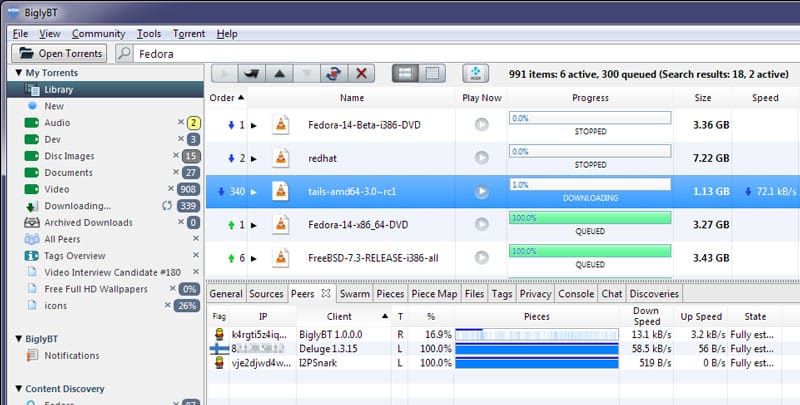
Task: Click the Downloading... sidebar icon
Action: pos(32,206)
